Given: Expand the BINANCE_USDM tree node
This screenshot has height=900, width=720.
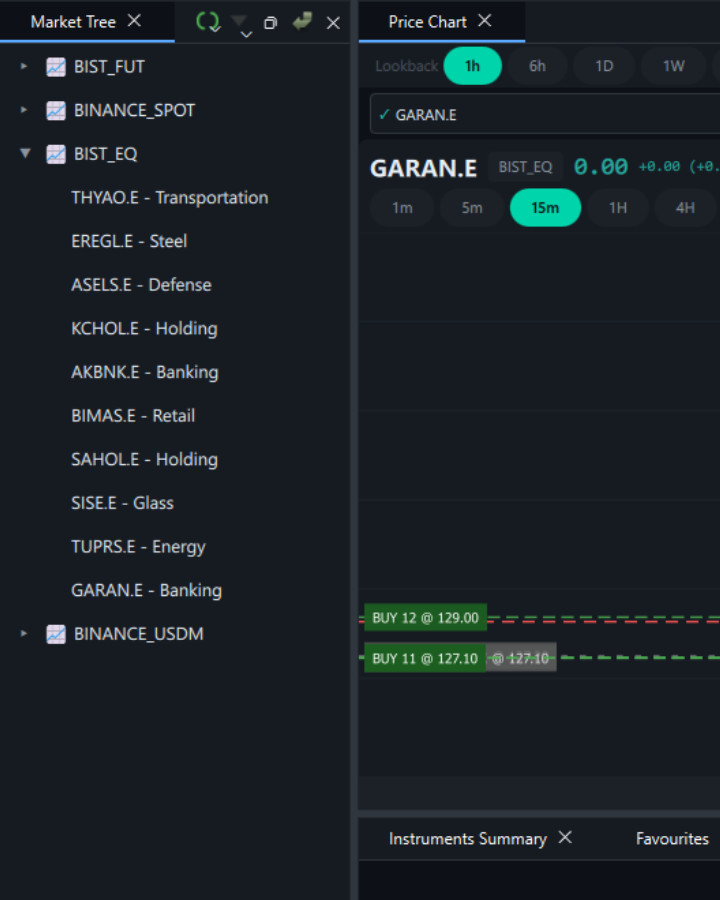Looking at the screenshot, I should tap(24, 634).
